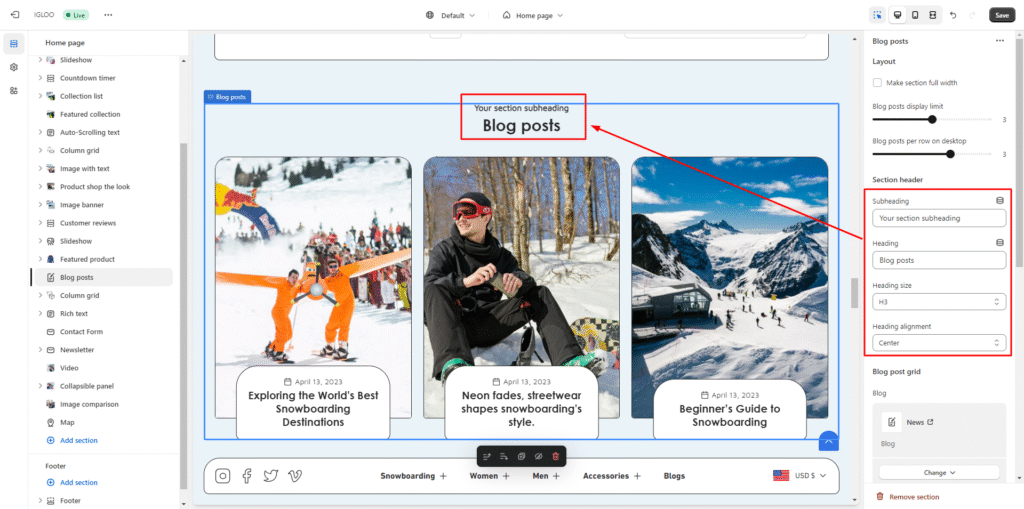Switch to mobile preview icon
This screenshot has height=509, width=1024.
pyautogui.click(x=914, y=15)
